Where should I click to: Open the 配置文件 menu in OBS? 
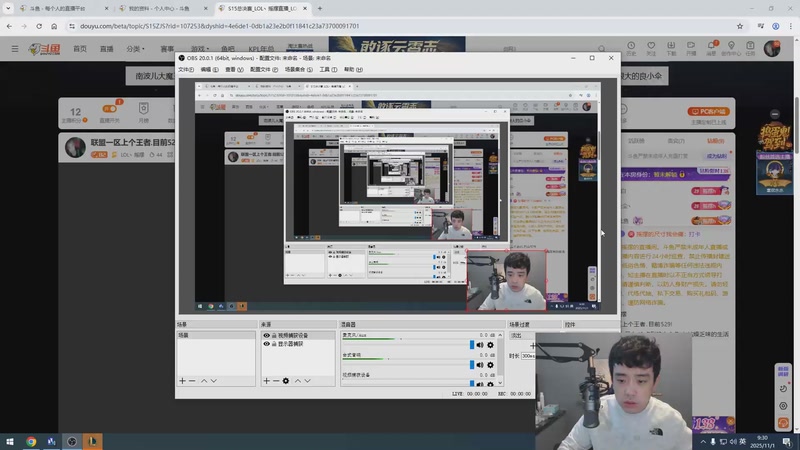point(264,69)
